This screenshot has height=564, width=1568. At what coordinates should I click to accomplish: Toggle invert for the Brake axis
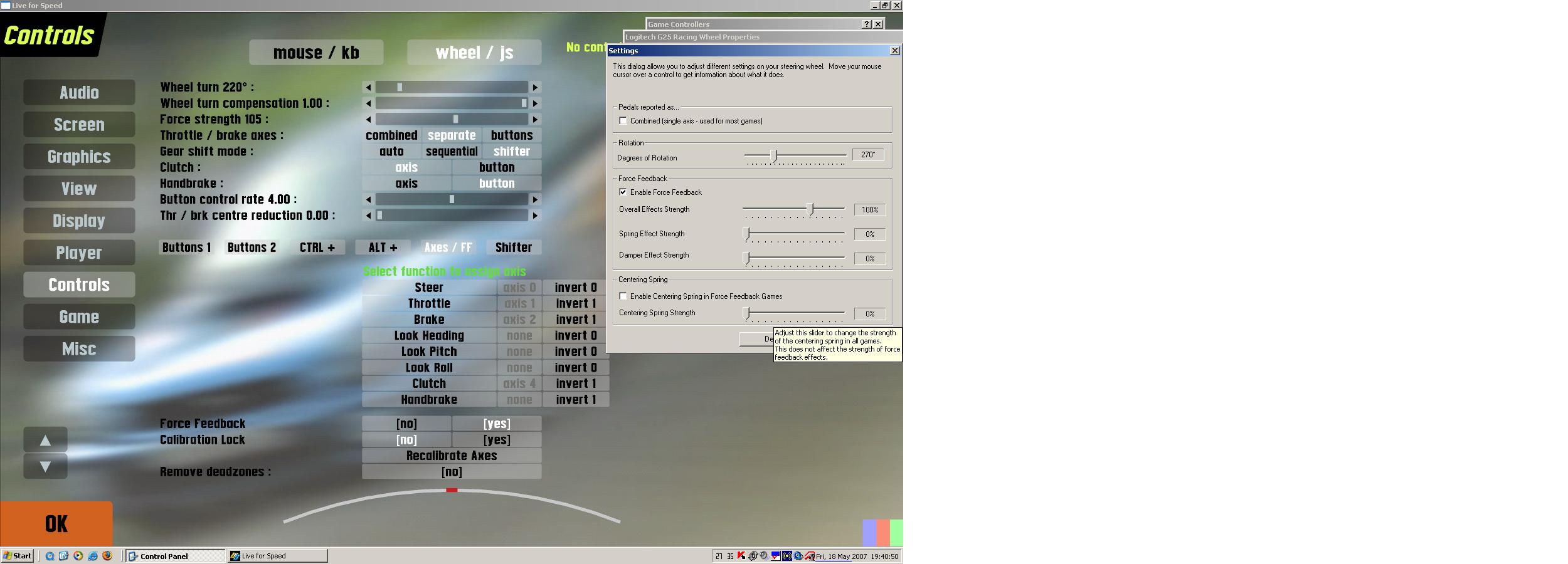(576, 320)
